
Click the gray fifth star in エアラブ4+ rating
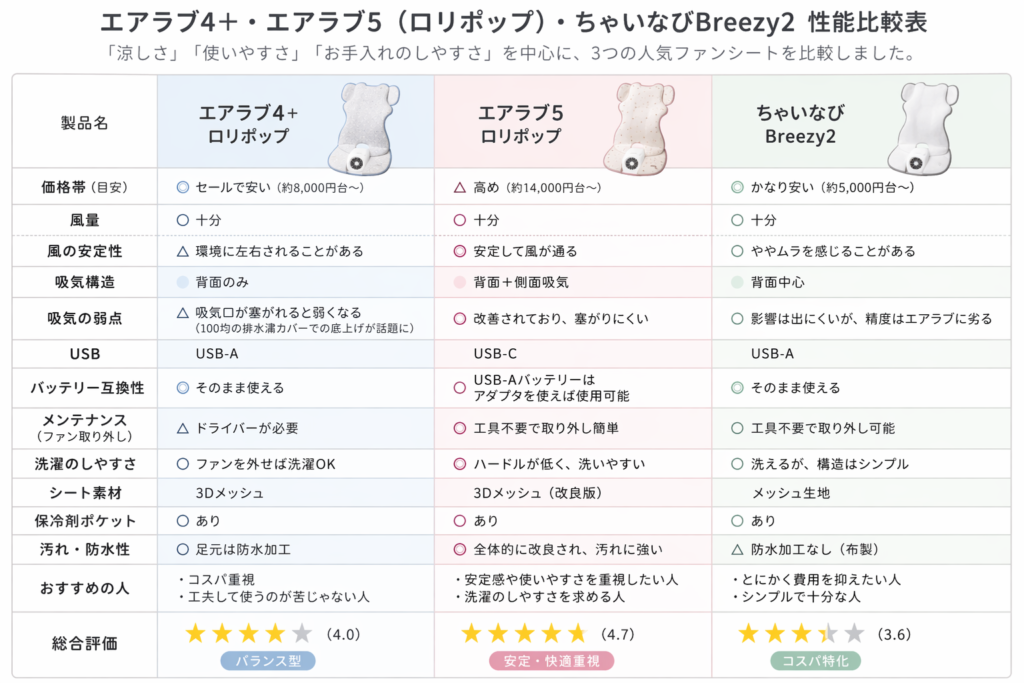301,633
